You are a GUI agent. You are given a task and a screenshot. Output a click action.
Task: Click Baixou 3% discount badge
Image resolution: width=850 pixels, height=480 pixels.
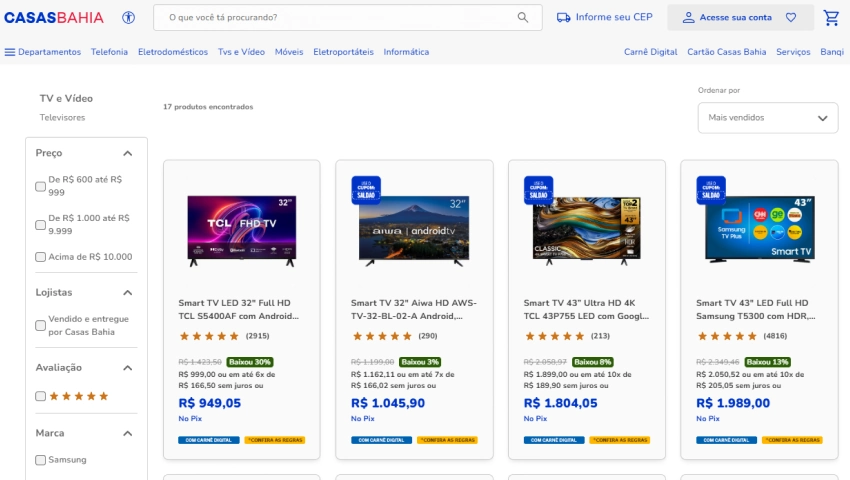pyautogui.click(x=420, y=362)
